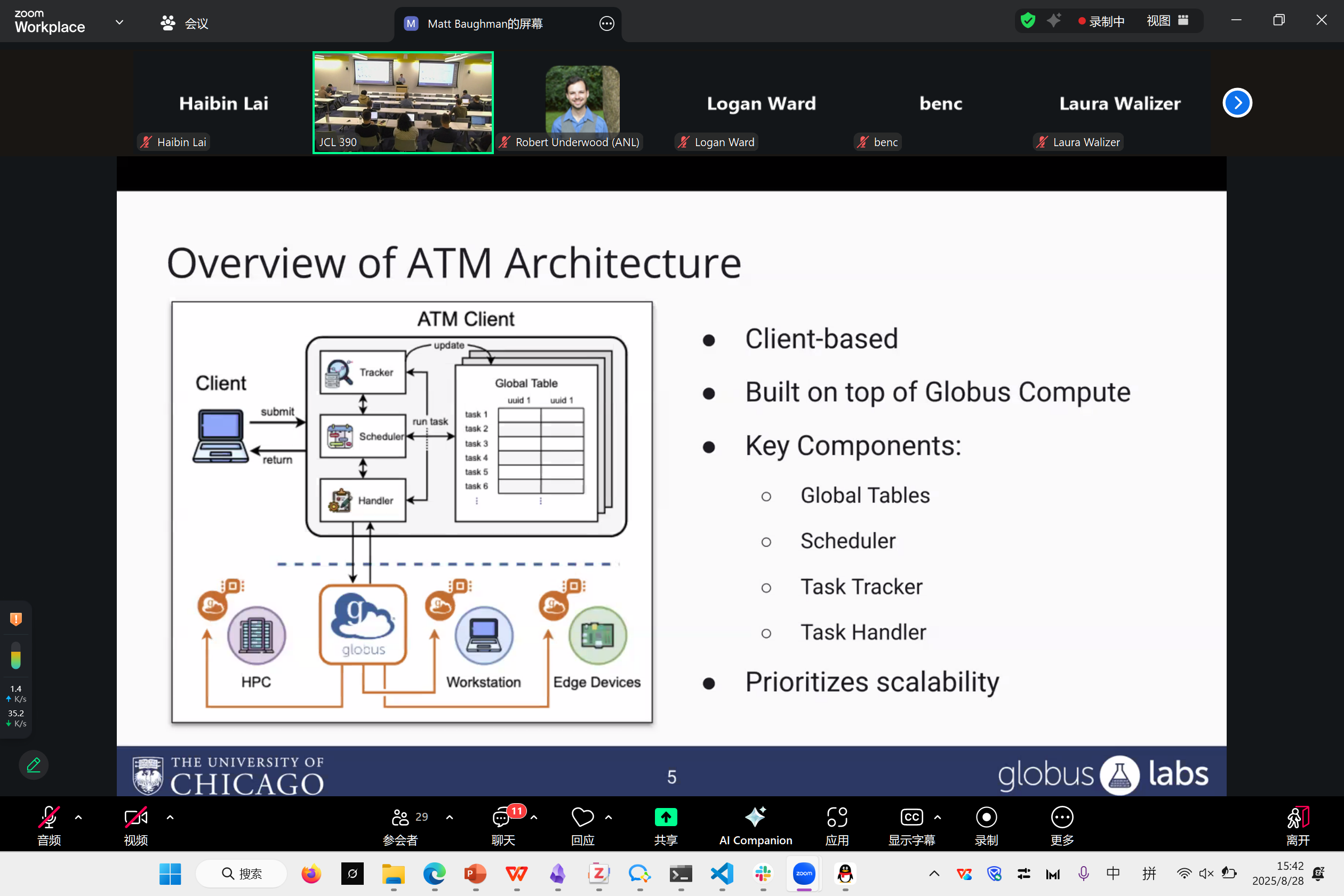Image resolution: width=1344 pixels, height=896 pixels.
Task: Select the JCL 390 video thumbnail
Action: [403, 103]
